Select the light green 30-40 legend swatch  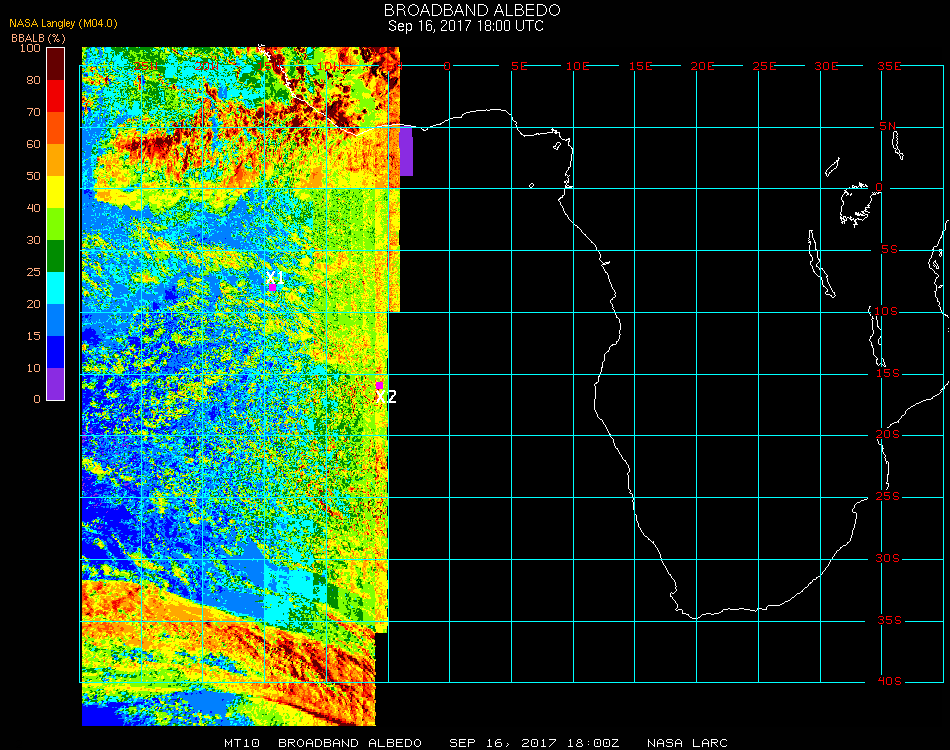point(56,224)
